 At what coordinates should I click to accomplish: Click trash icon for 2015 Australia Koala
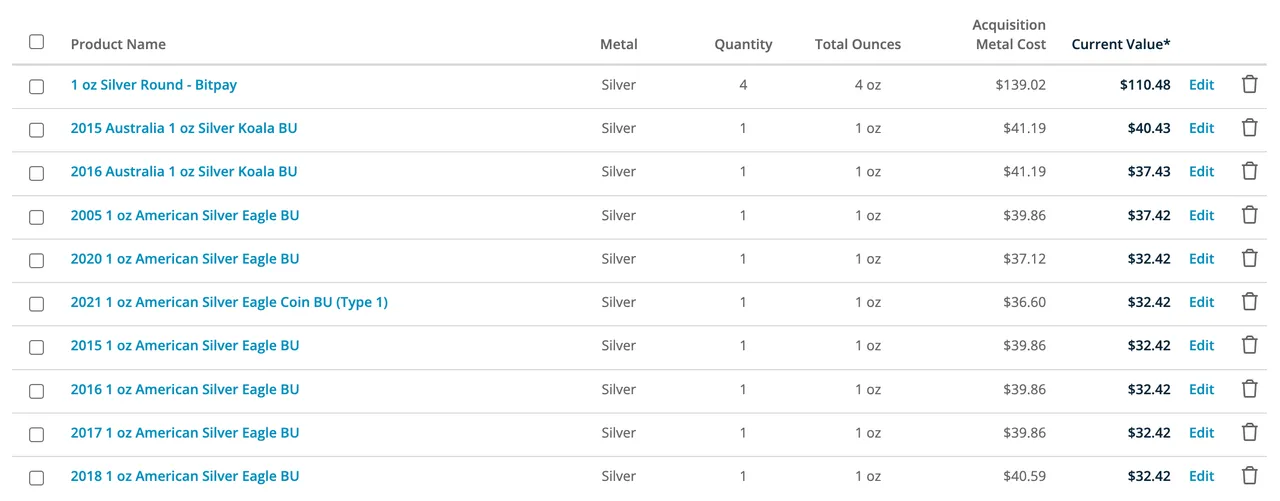point(1249,128)
